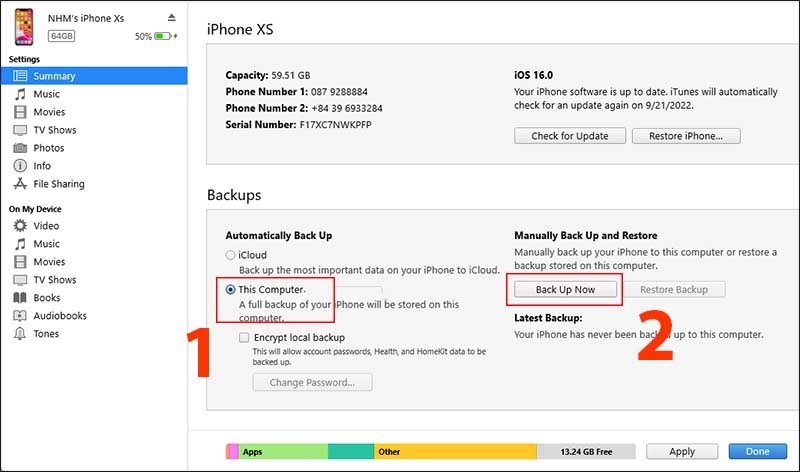This screenshot has height=472, width=800.
Task: Click the Check for Update button
Action: tap(569, 136)
